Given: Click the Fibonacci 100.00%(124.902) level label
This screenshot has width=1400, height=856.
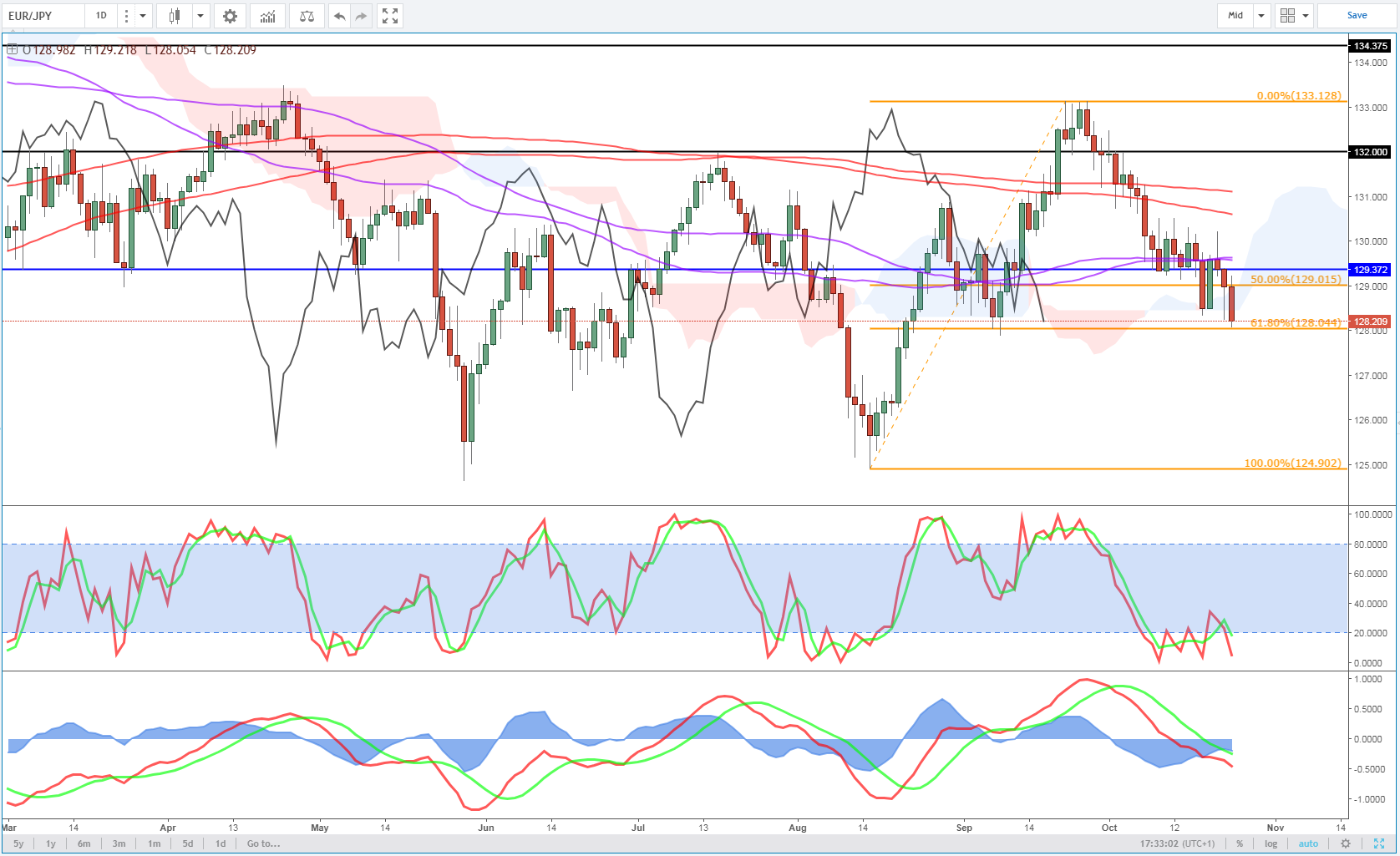Looking at the screenshot, I should tap(1292, 463).
